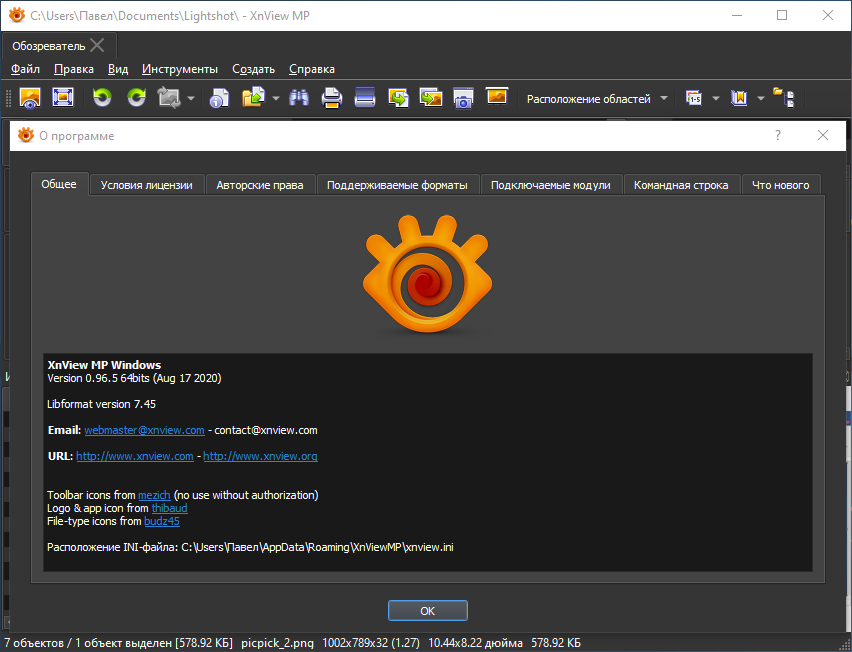Viewport: 852px width, 652px height.
Task: Open dropdown arrow next to convert icon
Action: (191, 99)
